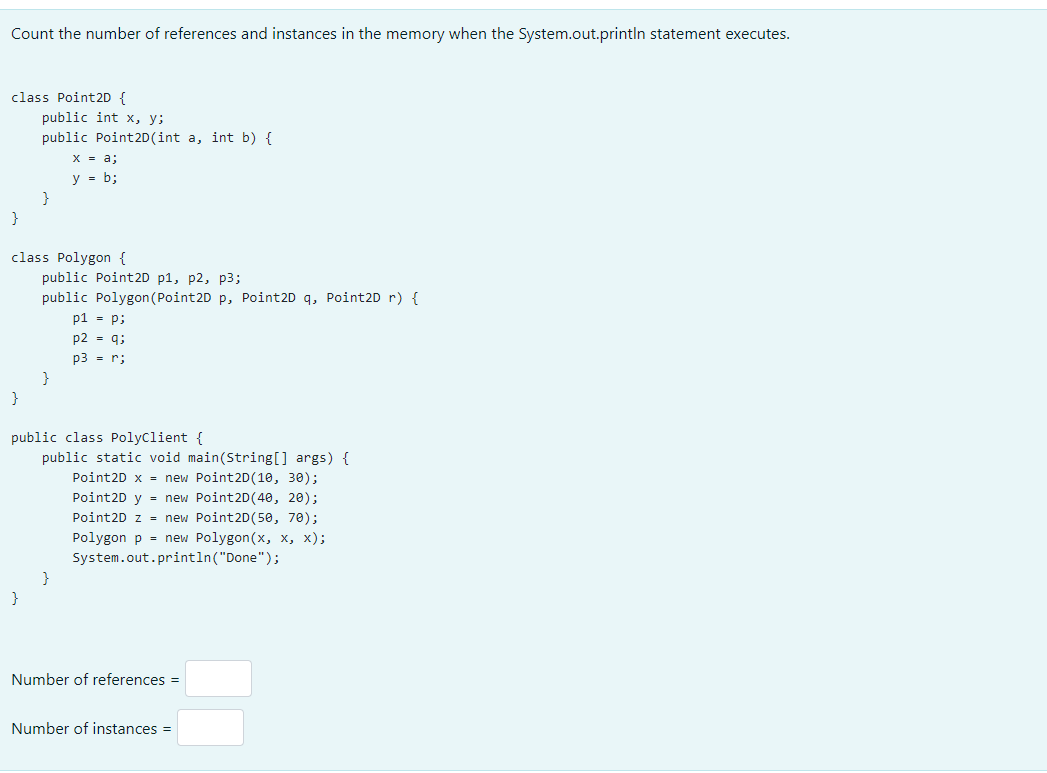Select the assignment p1 = p line
The image size is (1047, 773).
(96, 317)
